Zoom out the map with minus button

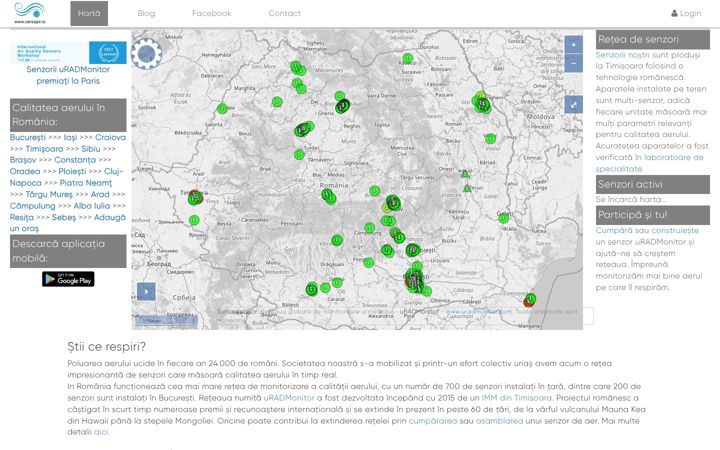tap(574, 63)
